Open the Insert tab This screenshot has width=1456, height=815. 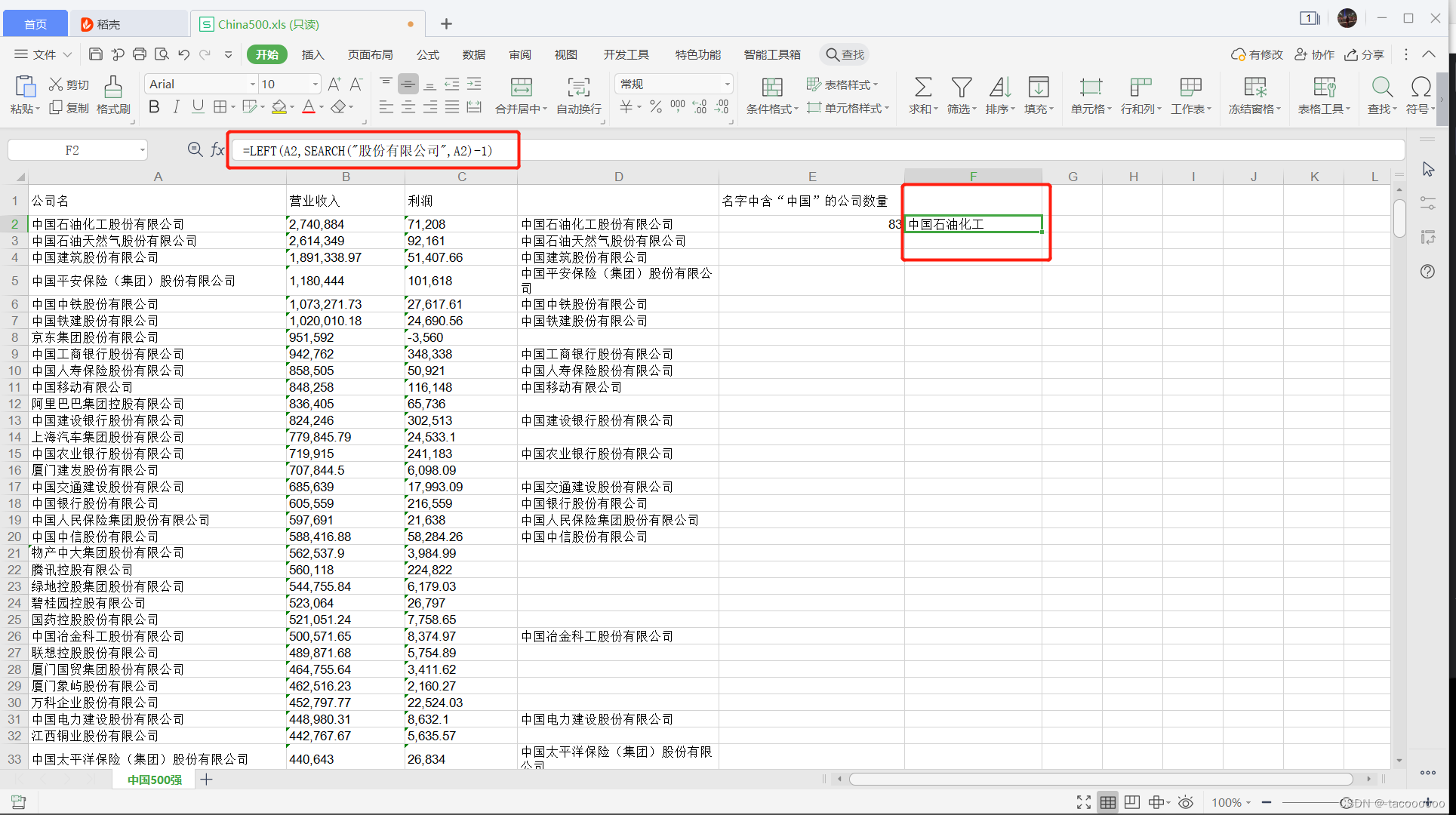click(312, 54)
